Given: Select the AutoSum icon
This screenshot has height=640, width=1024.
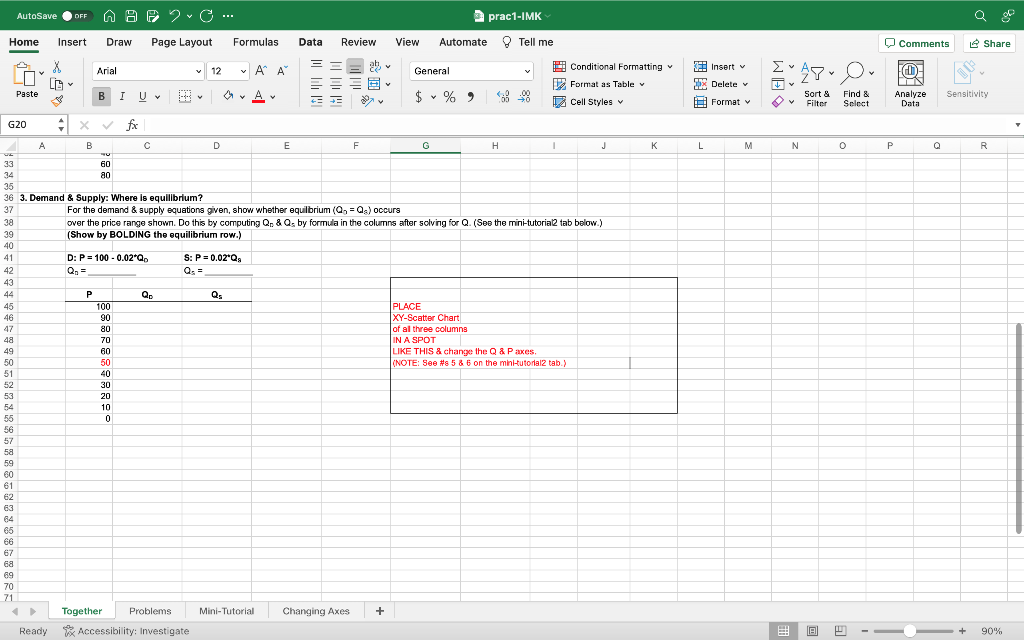Looking at the screenshot, I should pyautogui.click(x=779, y=67).
